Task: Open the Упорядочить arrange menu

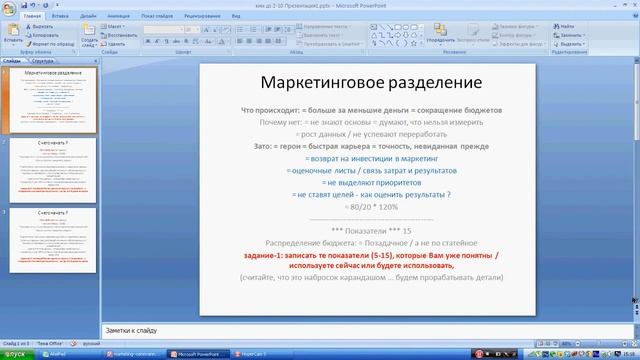Action: [440, 33]
